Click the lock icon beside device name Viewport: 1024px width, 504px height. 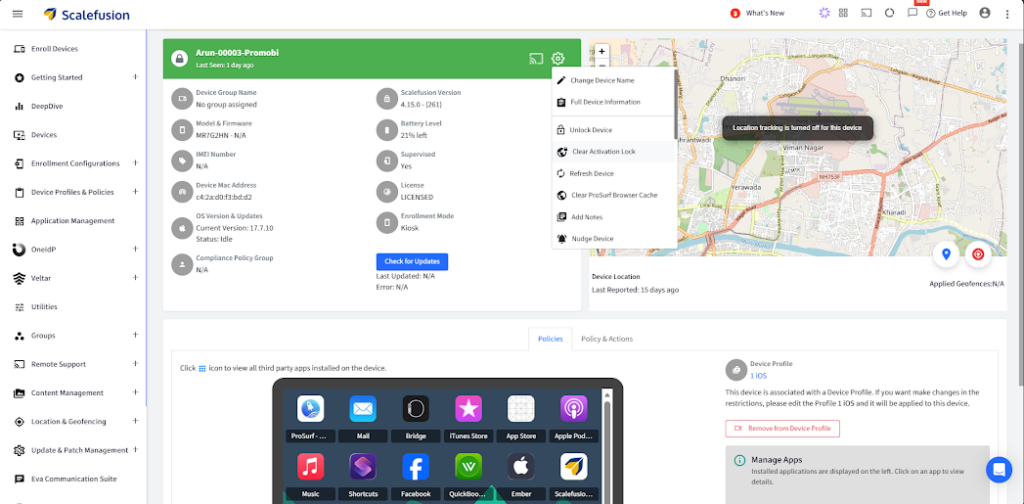(179, 58)
